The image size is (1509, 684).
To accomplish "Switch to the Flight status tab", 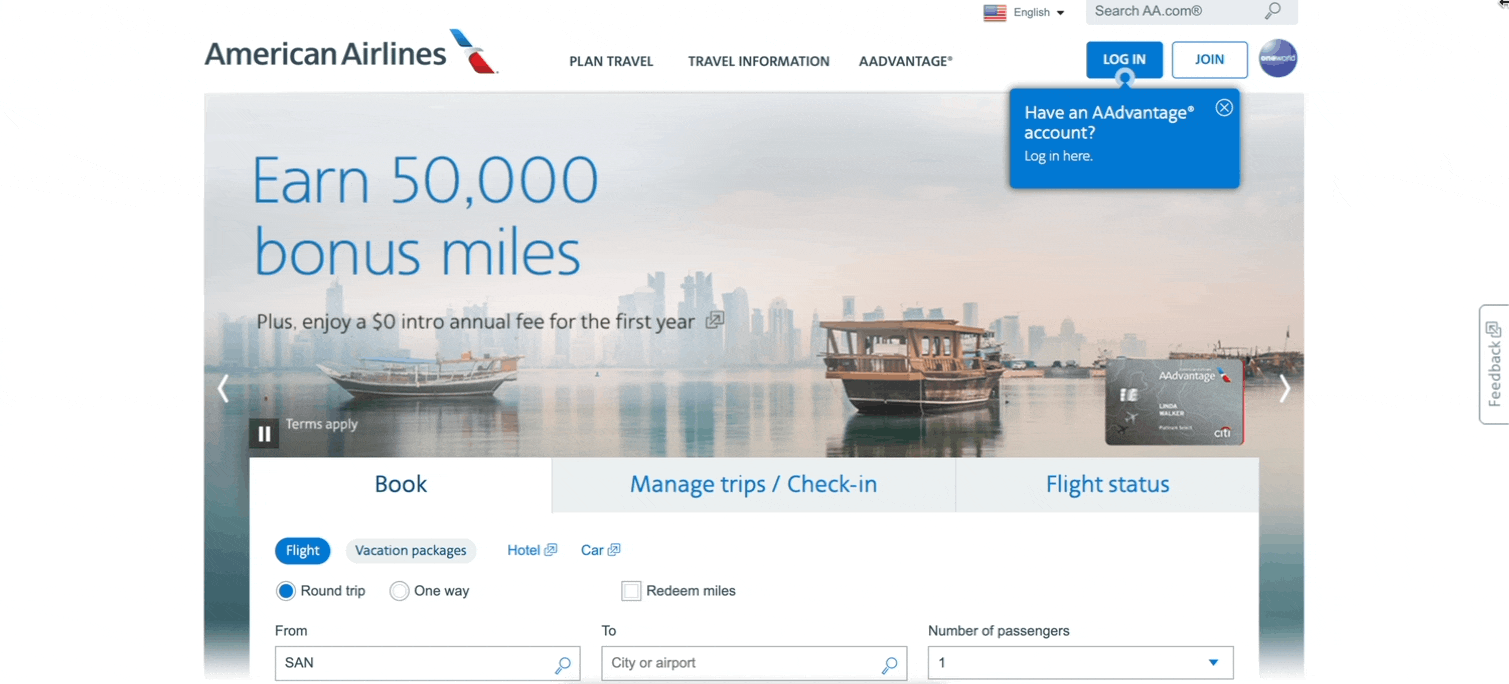I will click(1107, 485).
